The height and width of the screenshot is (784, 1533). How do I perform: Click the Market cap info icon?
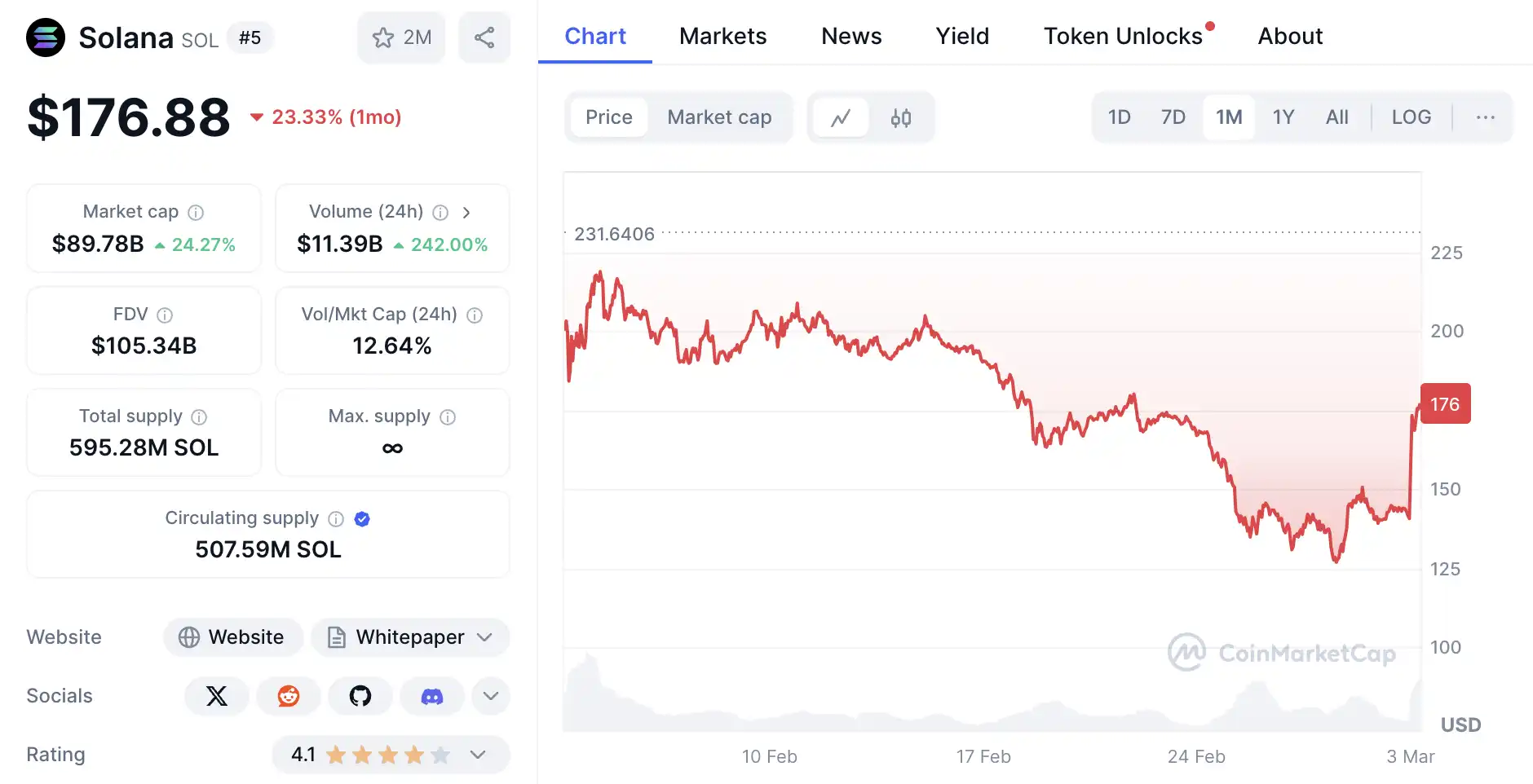point(196,213)
